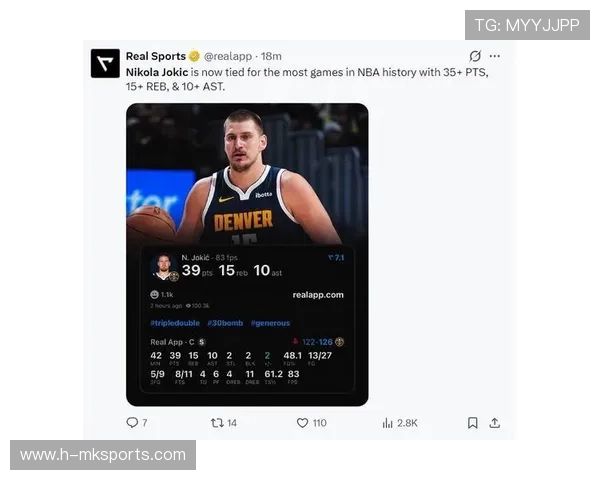The image size is (600, 480).
Task: Open the Jokic stat card image
Action: tap(247, 255)
